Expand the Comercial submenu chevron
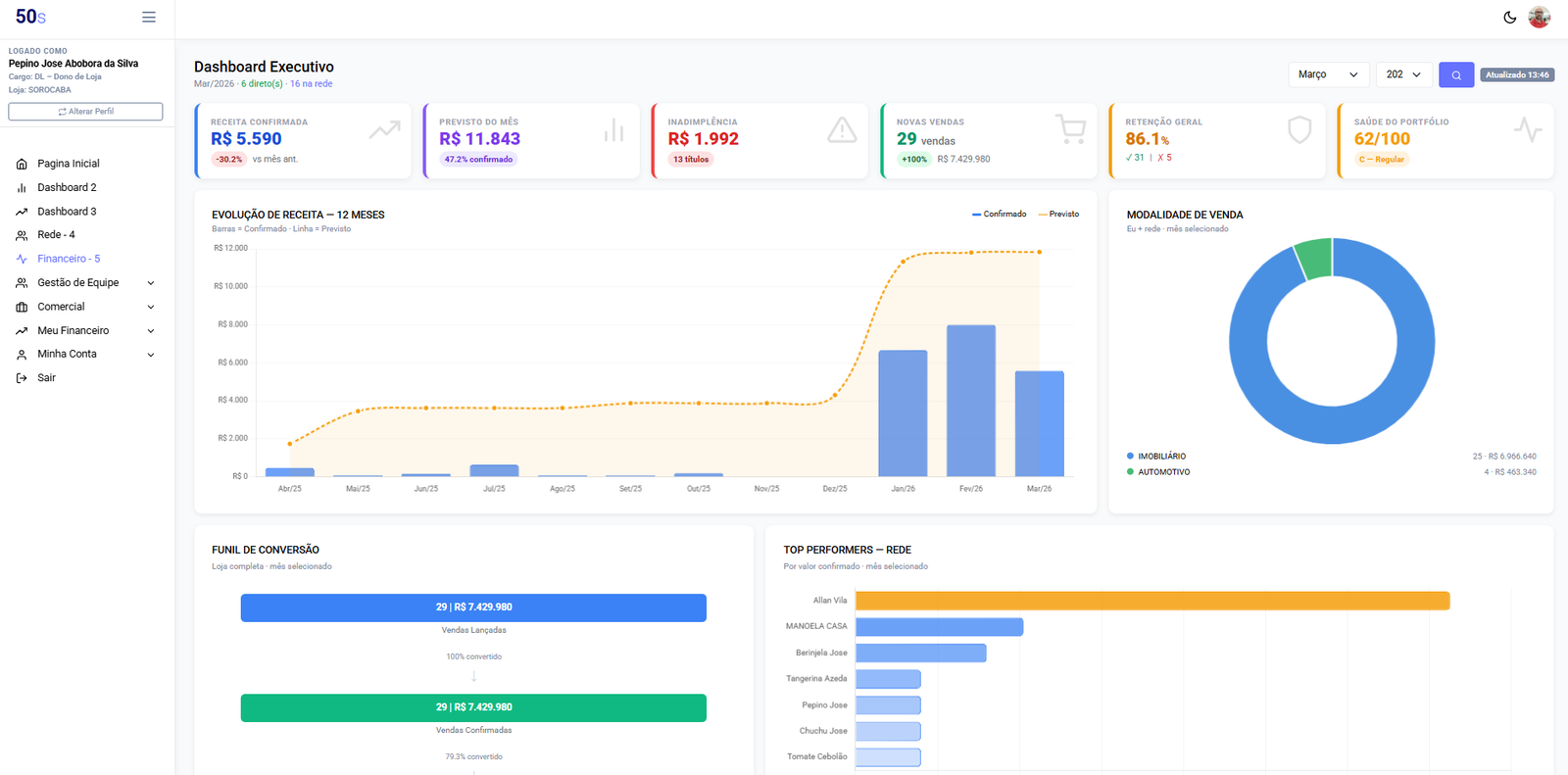Viewport: 1568px width, 775px height. pos(151,307)
